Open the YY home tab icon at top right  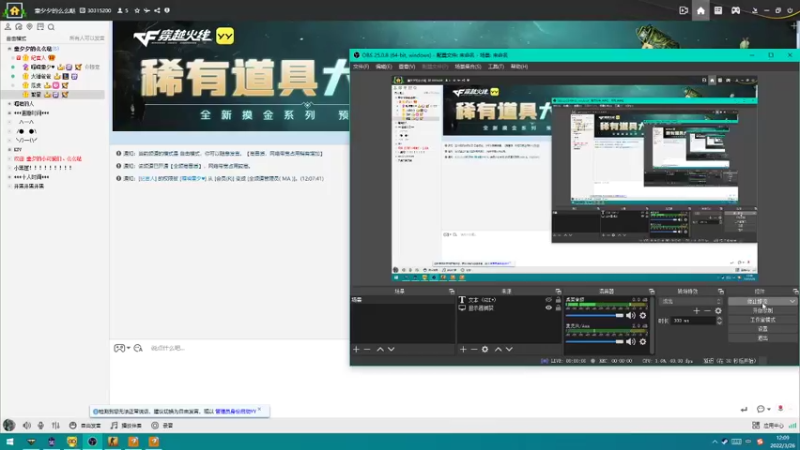tap(701, 10)
